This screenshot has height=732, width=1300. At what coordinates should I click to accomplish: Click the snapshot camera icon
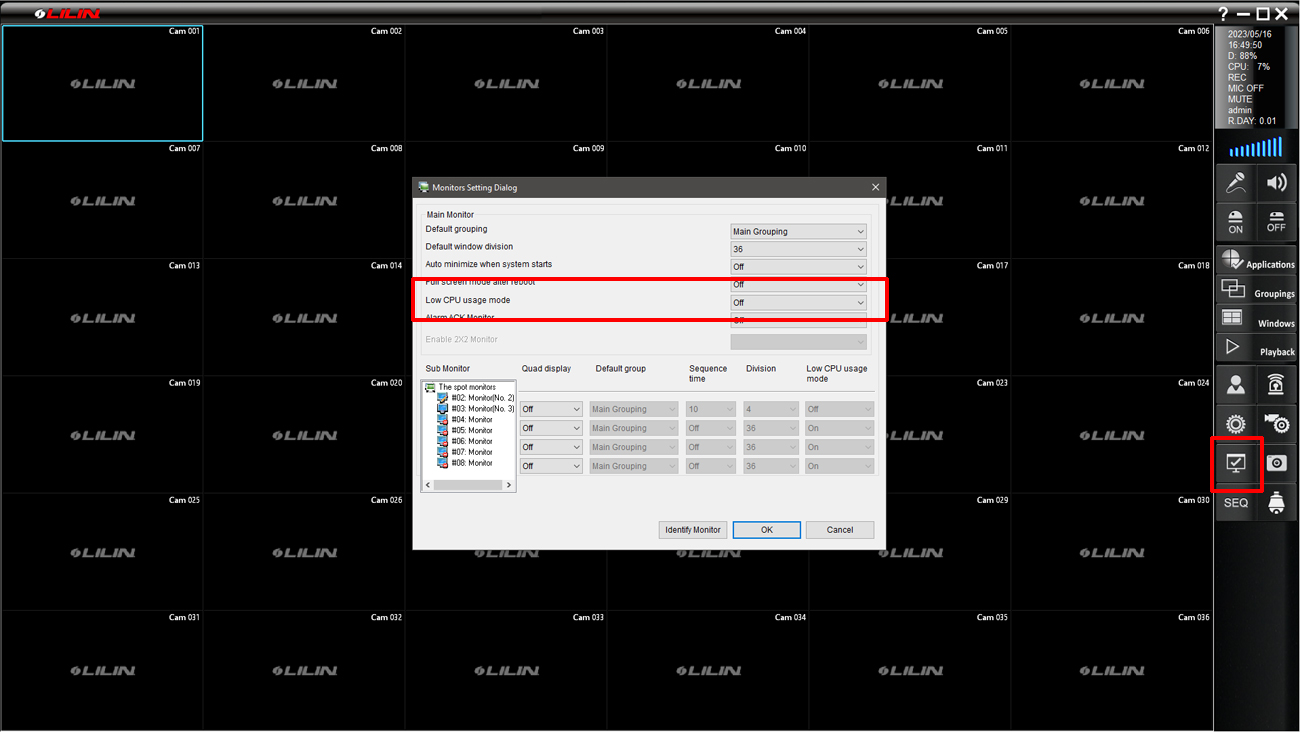click(1276, 463)
